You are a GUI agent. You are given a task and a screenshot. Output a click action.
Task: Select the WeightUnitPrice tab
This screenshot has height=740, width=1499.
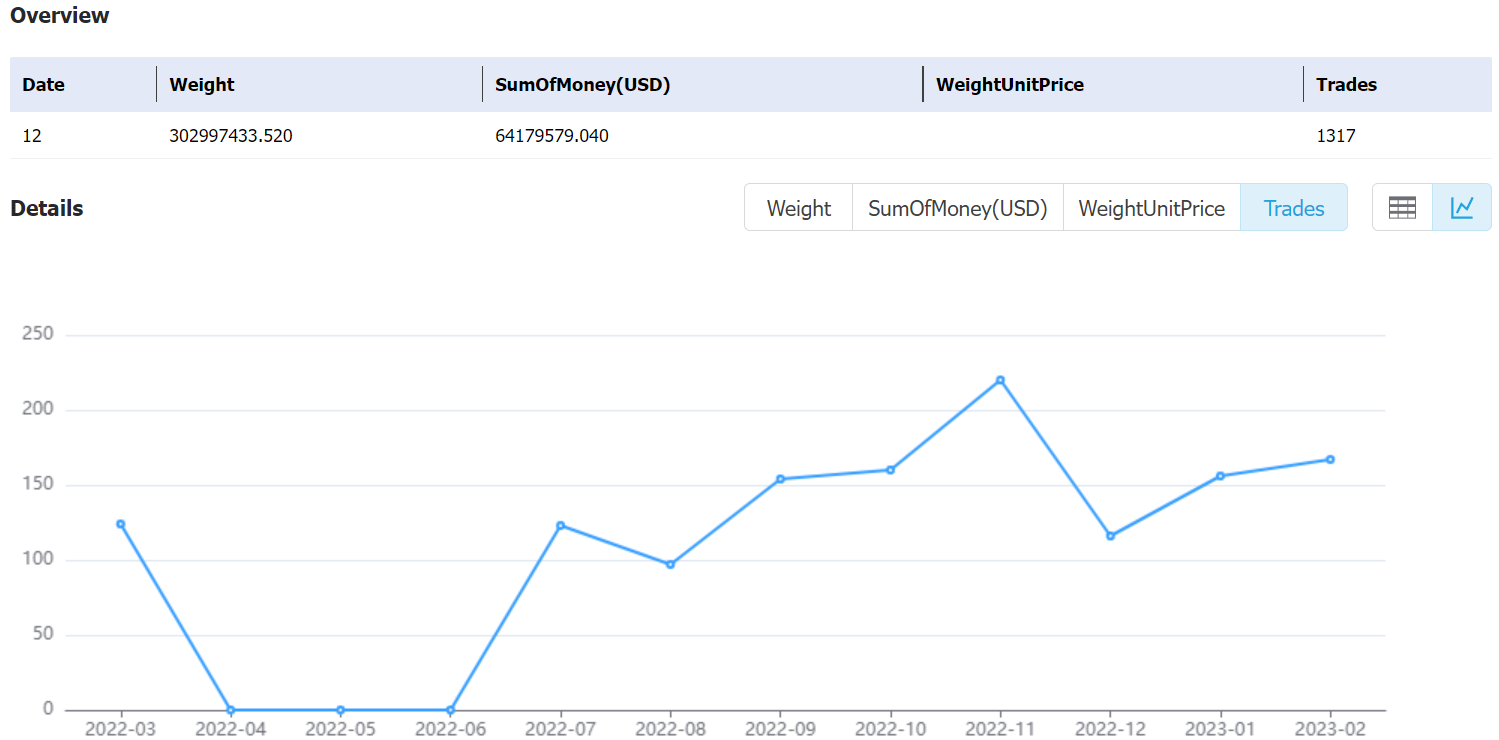[1152, 208]
